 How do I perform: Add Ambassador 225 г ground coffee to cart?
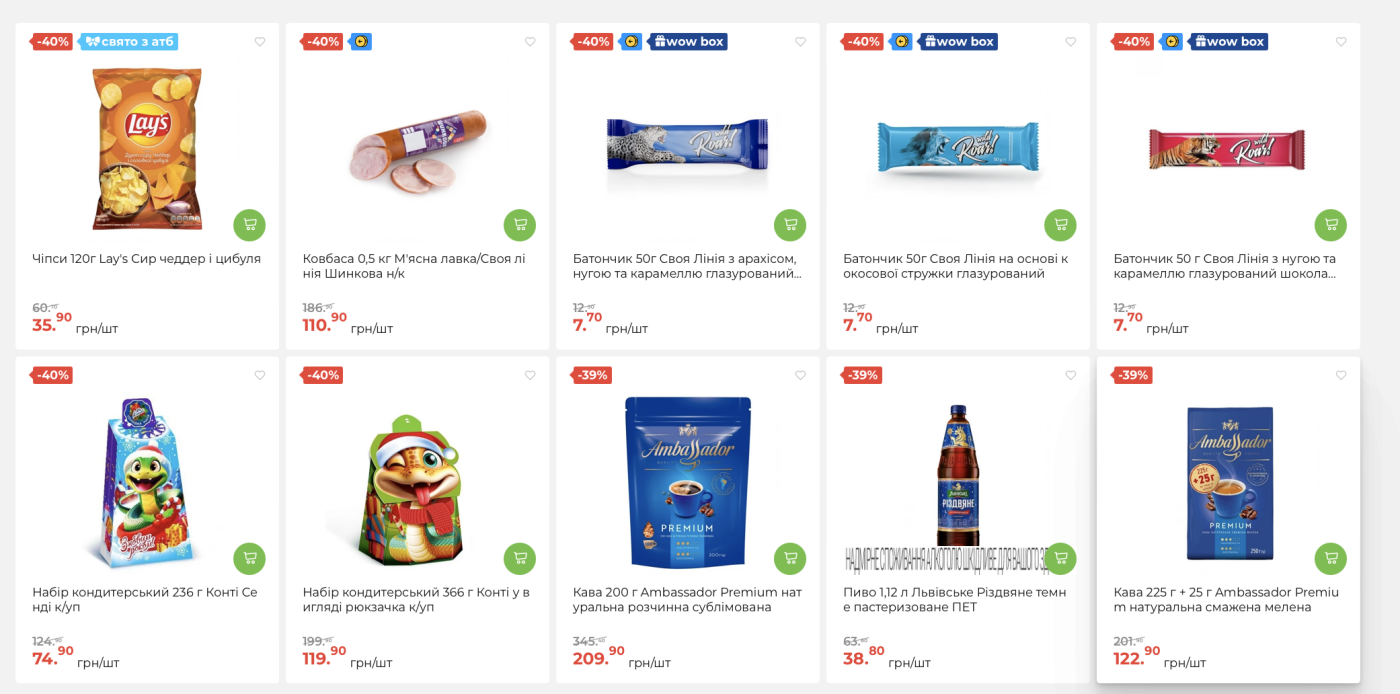tap(1330, 559)
